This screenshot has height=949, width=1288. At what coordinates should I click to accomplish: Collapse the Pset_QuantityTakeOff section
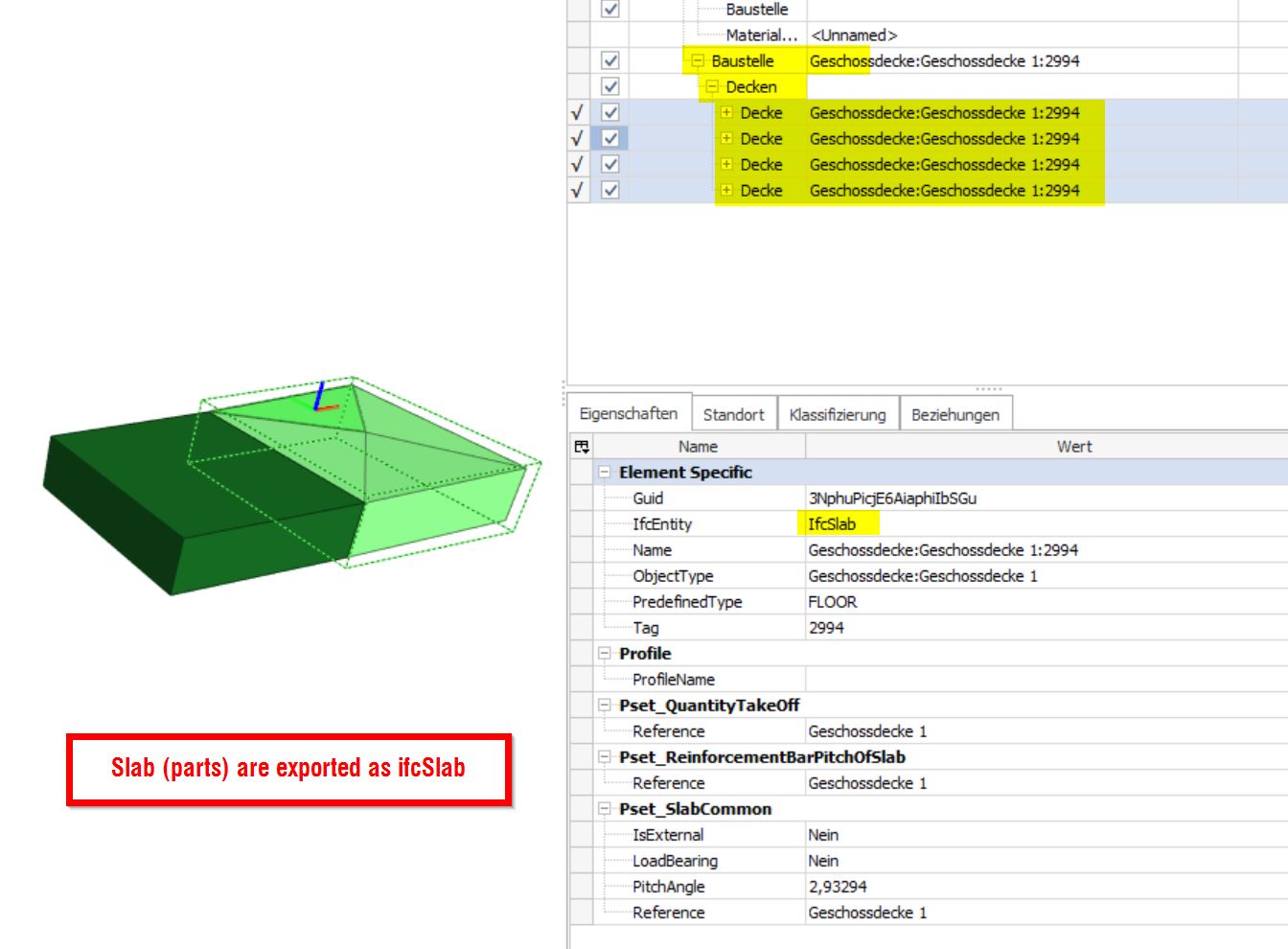pyautogui.click(x=605, y=705)
